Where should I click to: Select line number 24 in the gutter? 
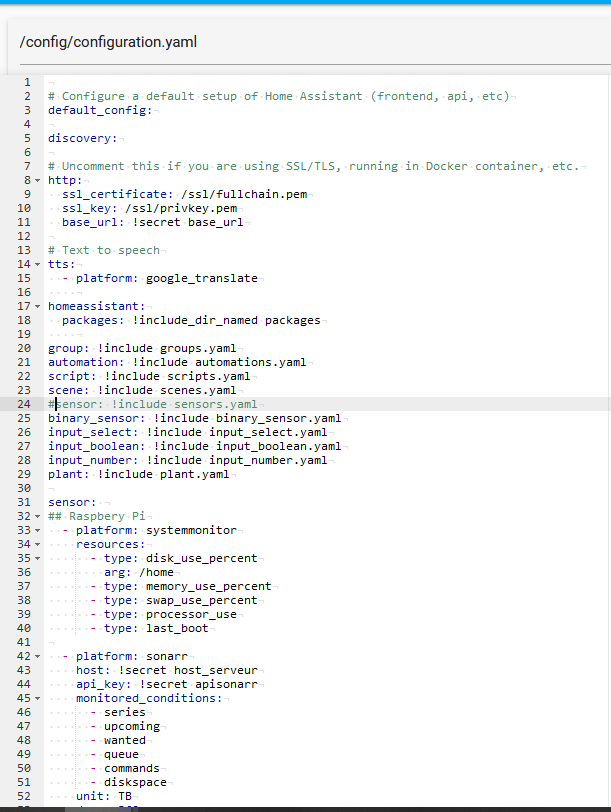click(22, 404)
